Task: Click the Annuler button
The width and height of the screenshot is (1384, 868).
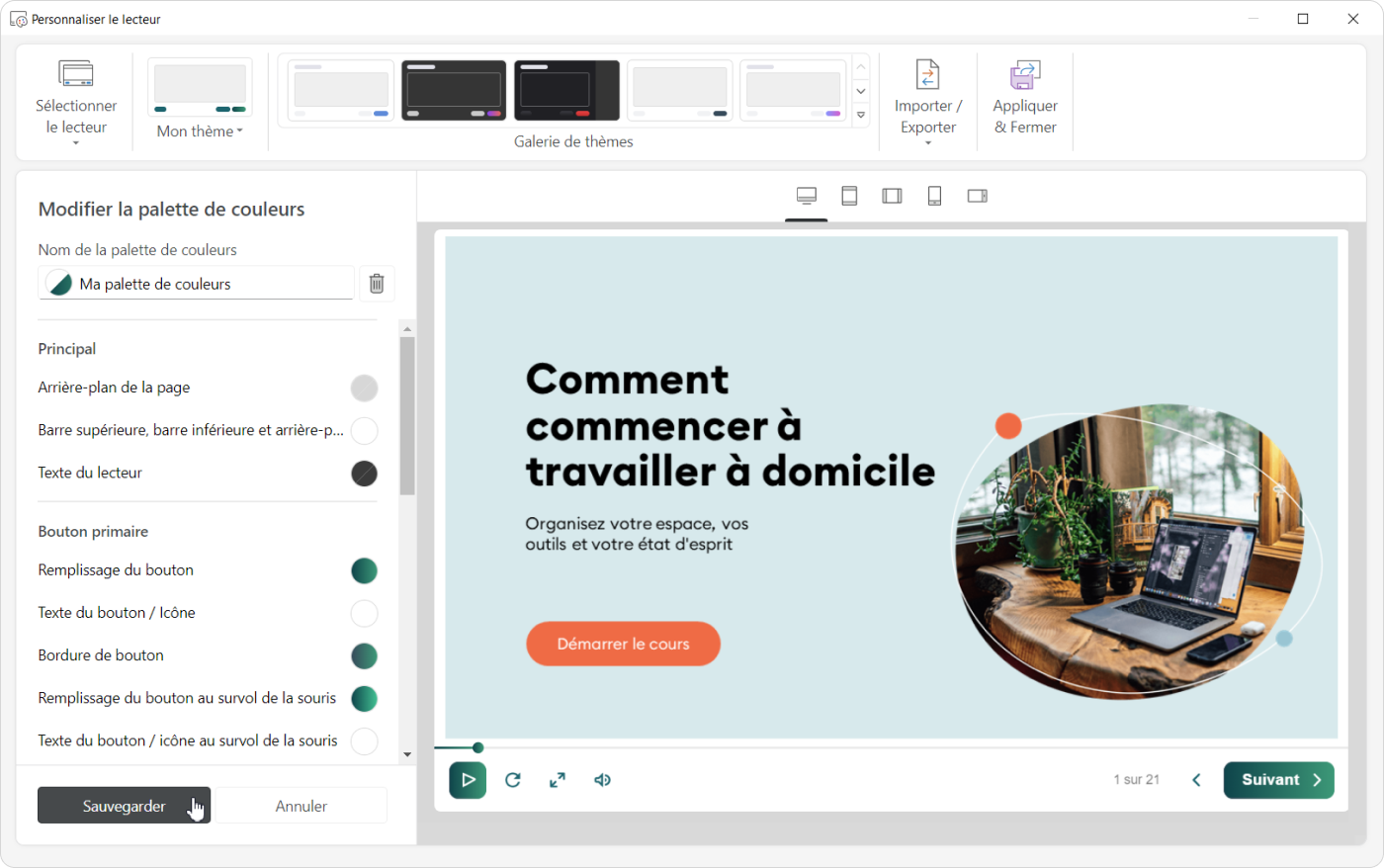Action: (x=302, y=806)
